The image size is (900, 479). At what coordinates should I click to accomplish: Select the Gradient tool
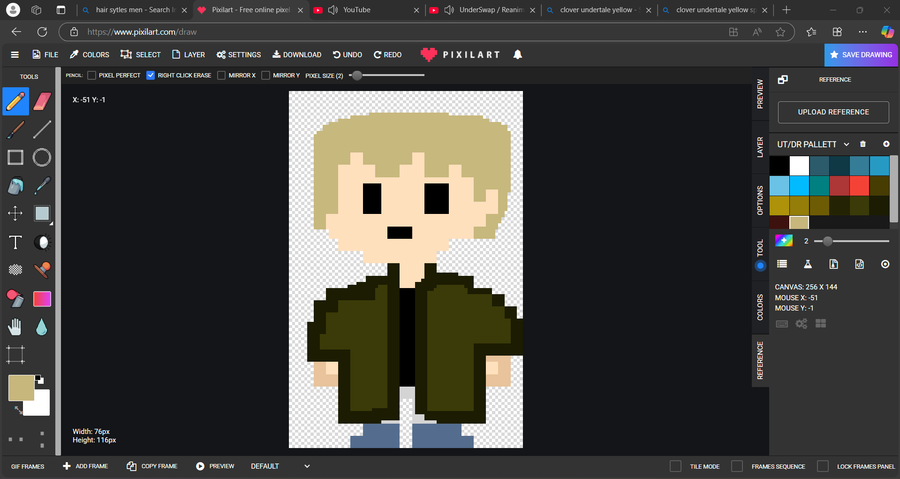pyautogui.click(x=42, y=298)
